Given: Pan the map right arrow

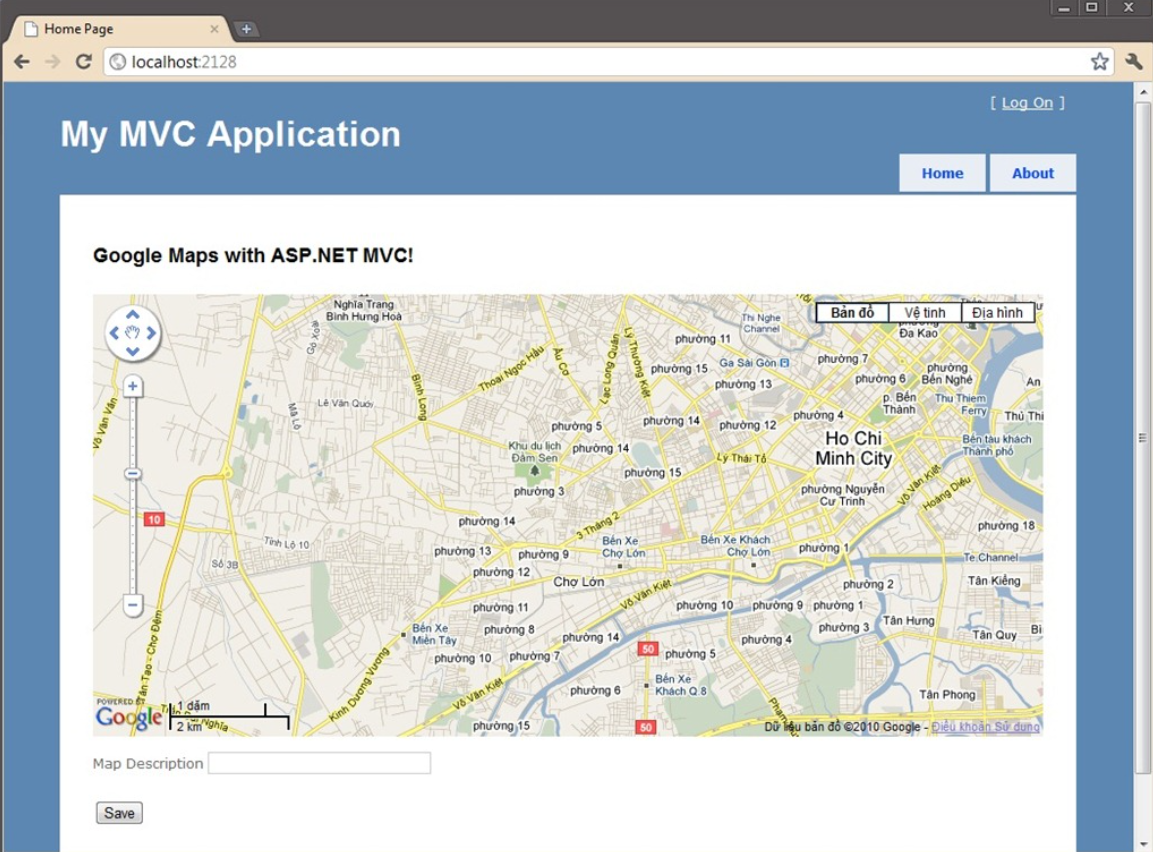Looking at the screenshot, I should coord(151,333).
